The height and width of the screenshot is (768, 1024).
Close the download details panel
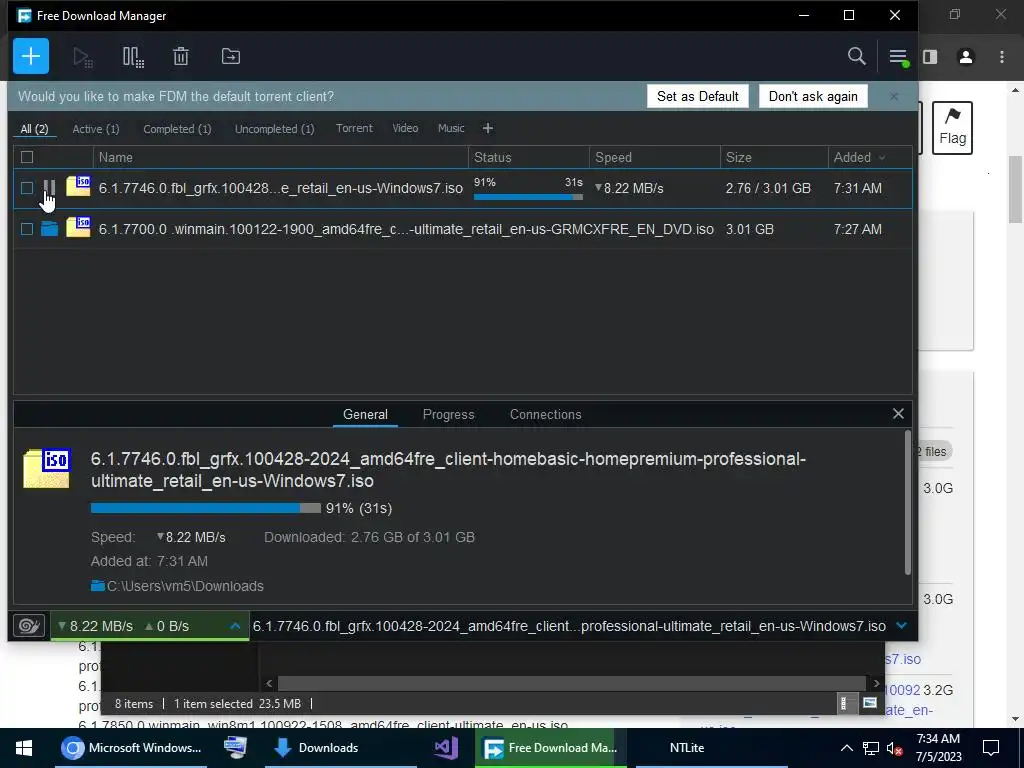[898, 413]
